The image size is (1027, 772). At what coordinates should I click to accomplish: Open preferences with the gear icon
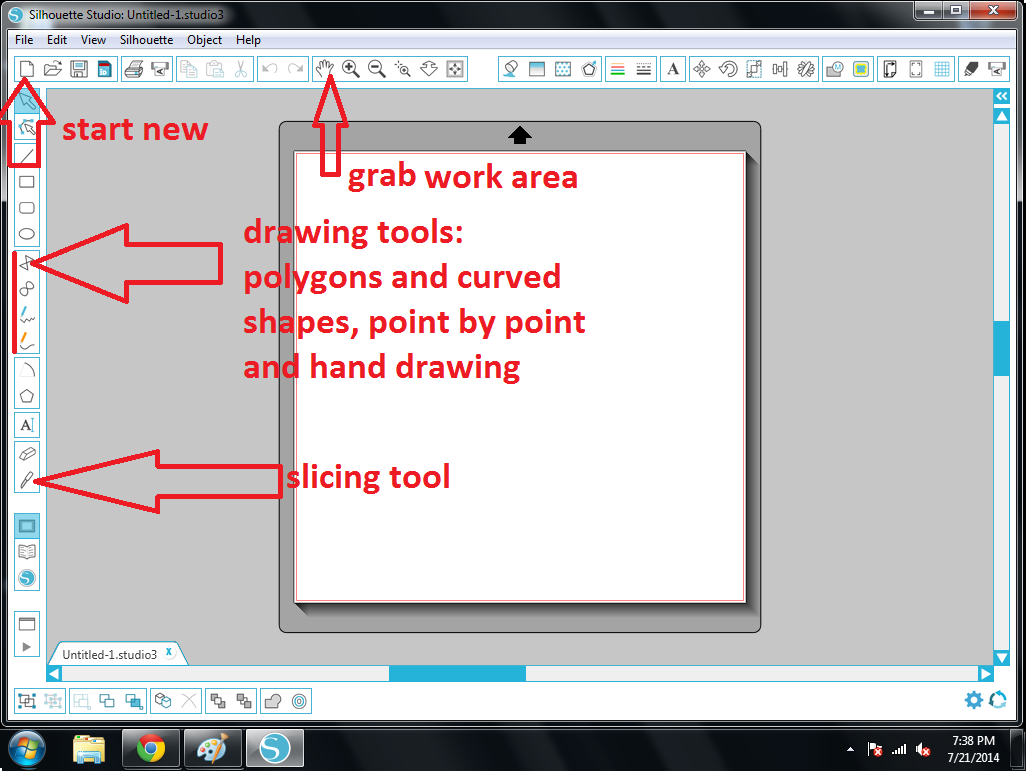[974, 700]
